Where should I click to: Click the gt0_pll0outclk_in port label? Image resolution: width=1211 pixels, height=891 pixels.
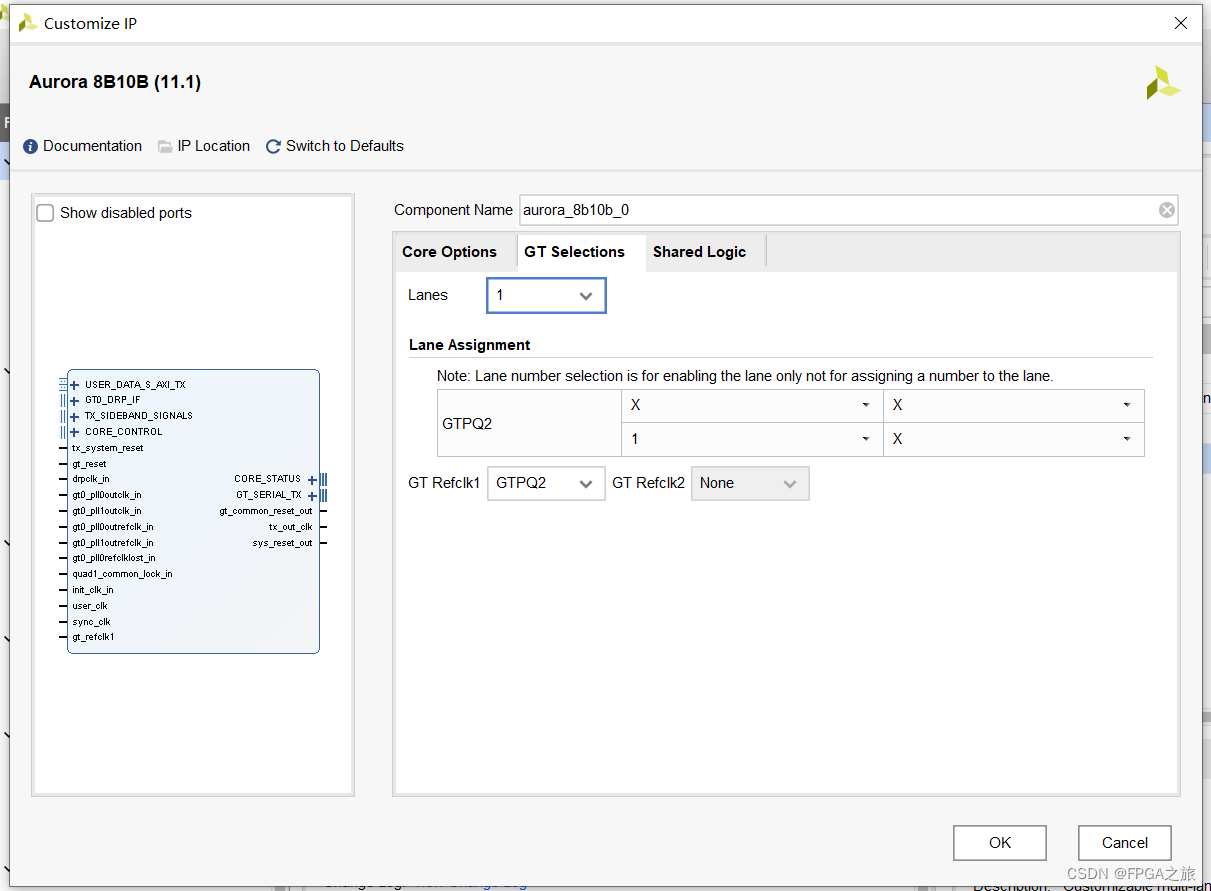(107, 495)
